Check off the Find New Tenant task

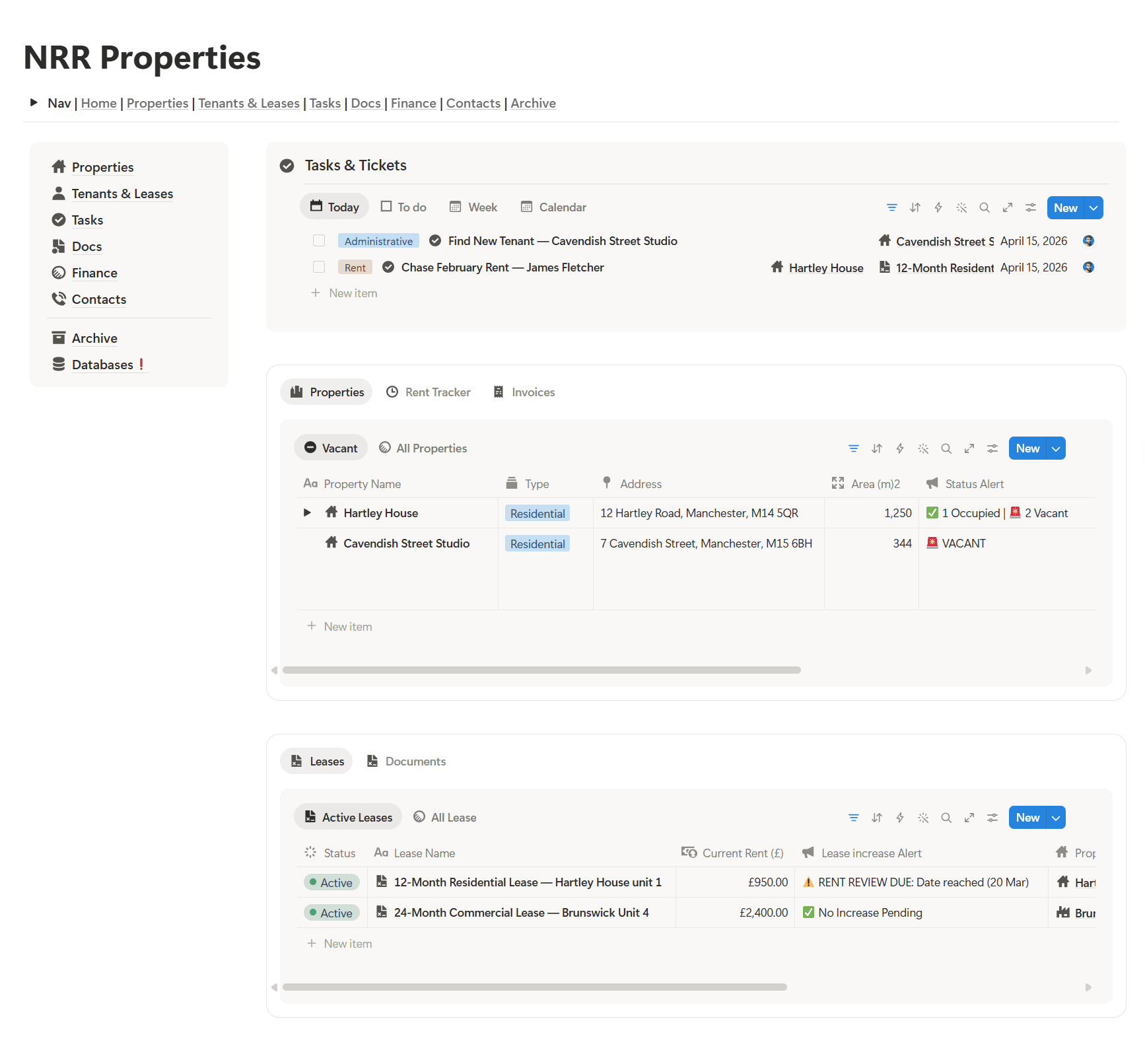tap(319, 240)
